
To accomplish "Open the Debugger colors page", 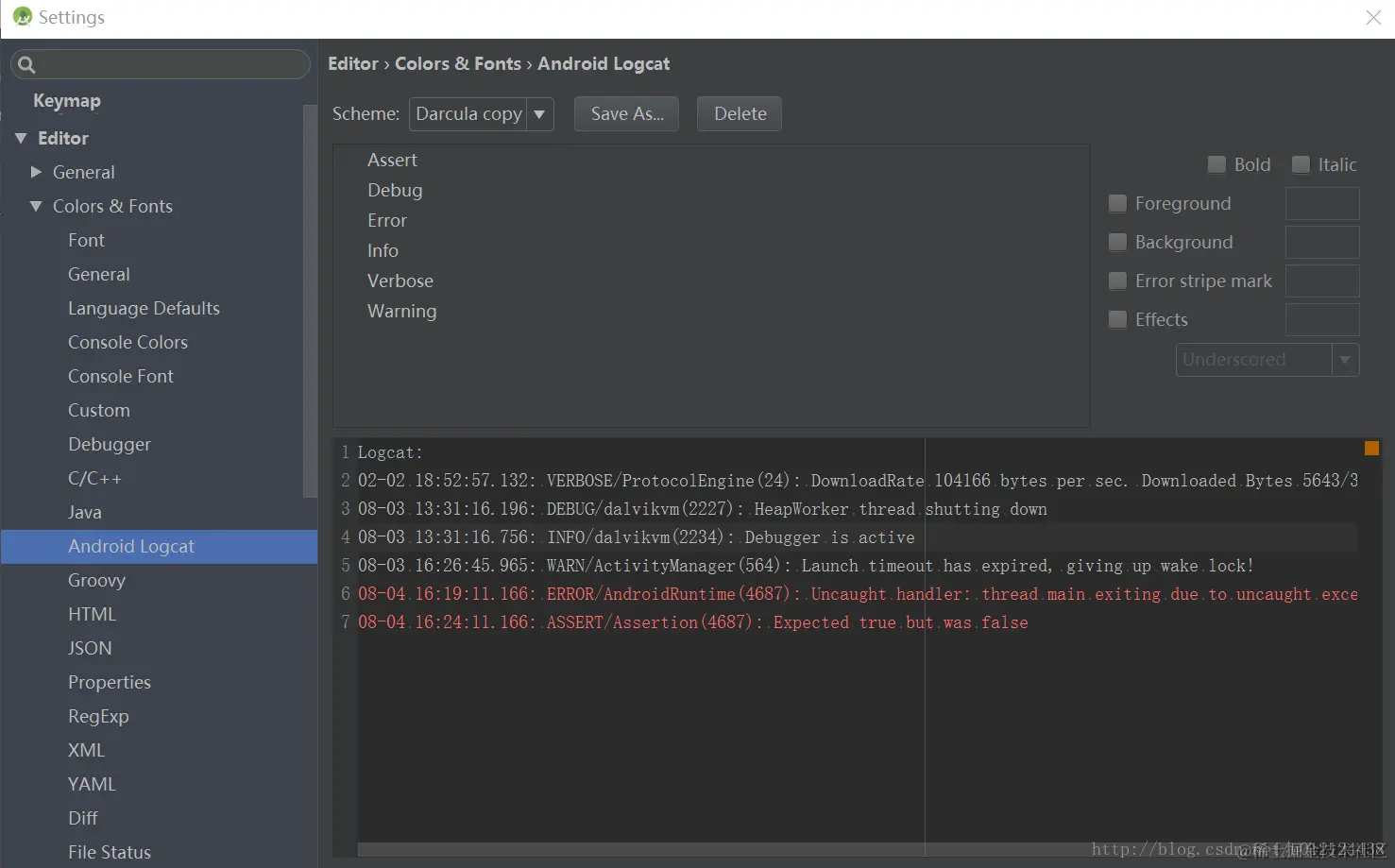I will coord(110,444).
